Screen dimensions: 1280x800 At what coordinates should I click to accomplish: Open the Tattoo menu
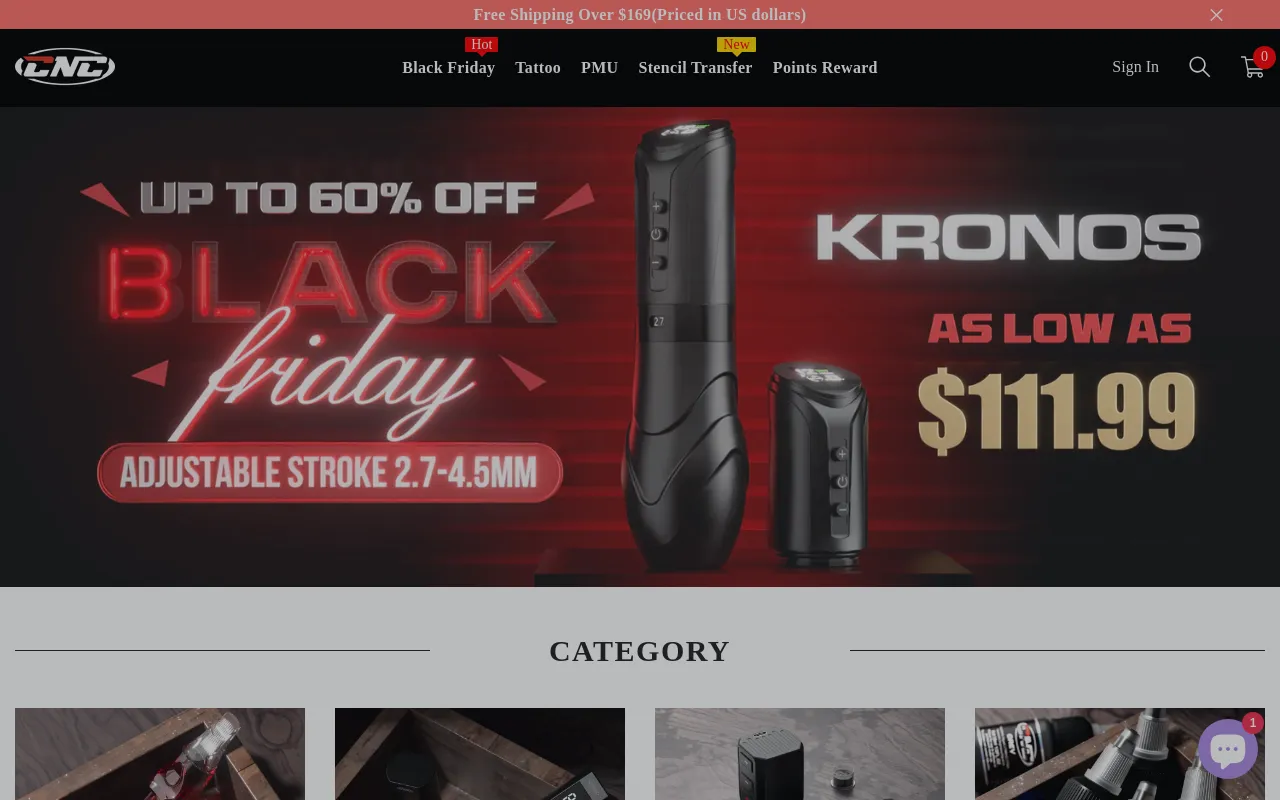pyautogui.click(x=538, y=68)
